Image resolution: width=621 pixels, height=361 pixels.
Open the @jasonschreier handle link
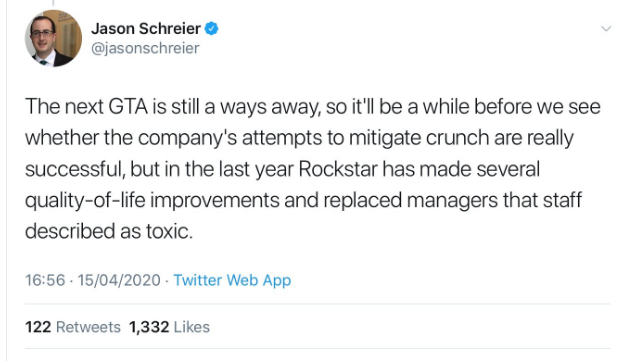[x=145, y=48]
